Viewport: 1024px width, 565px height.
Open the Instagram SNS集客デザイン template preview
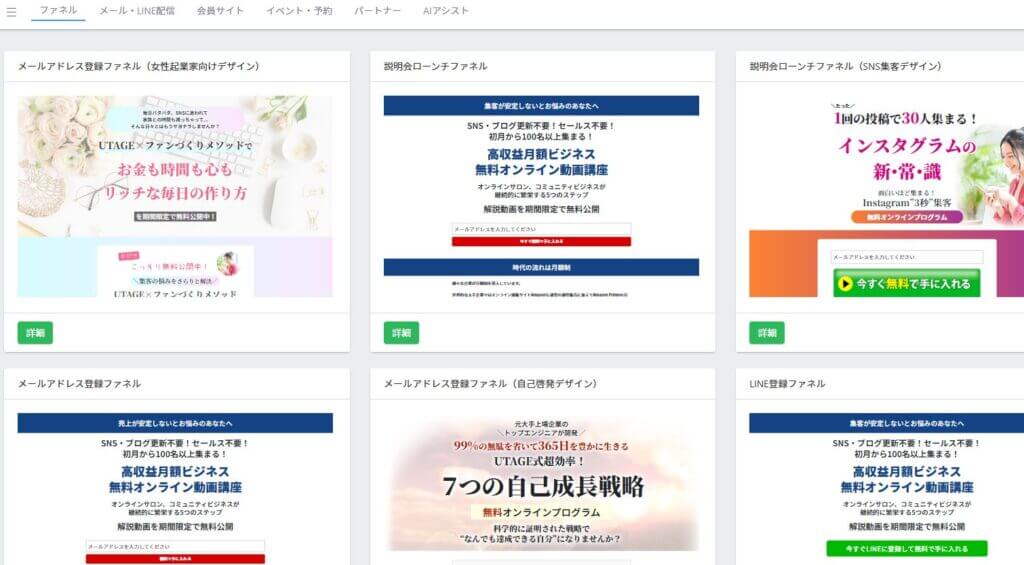[886, 197]
